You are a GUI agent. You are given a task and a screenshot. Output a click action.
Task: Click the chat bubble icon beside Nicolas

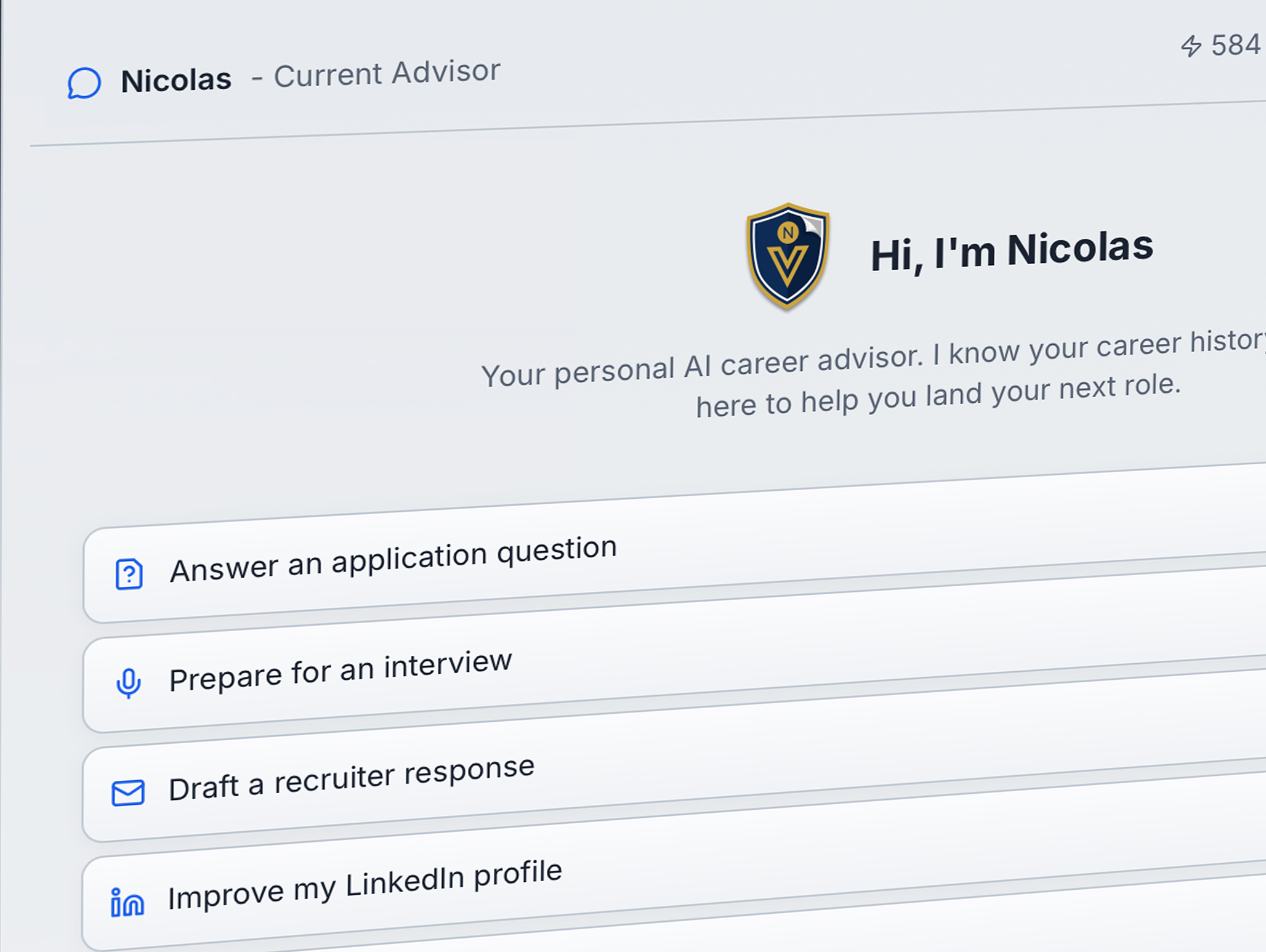pyautogui.click(x=84, y=83)
